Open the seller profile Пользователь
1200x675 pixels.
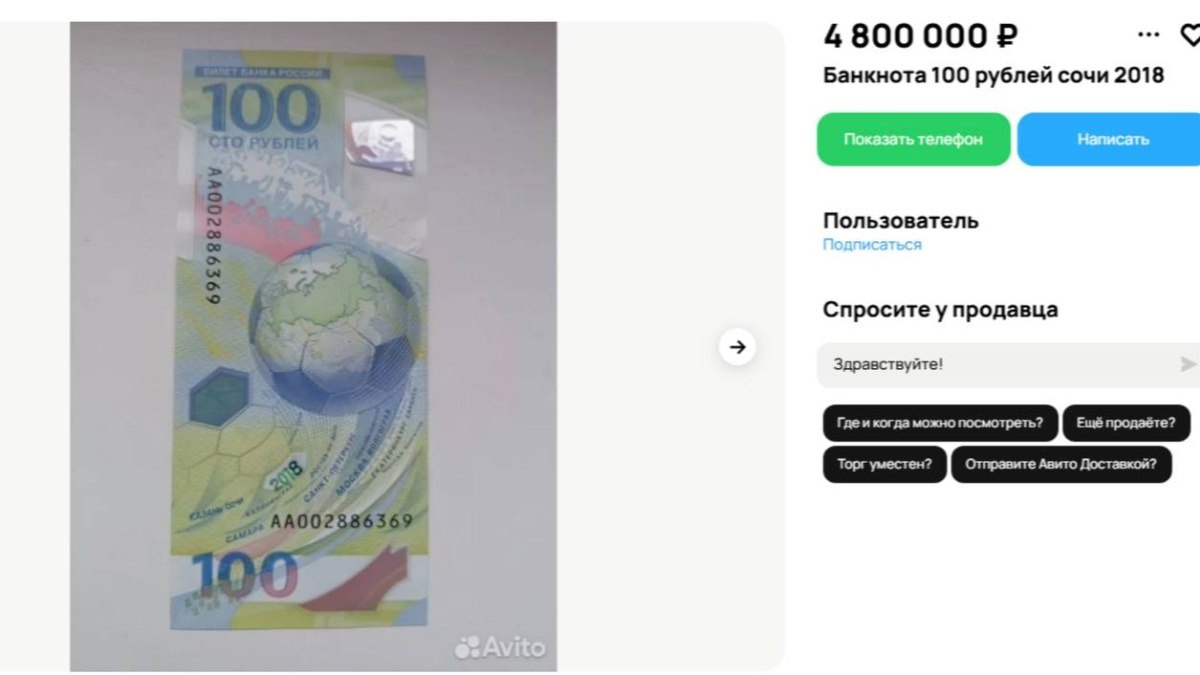point(901,220)
